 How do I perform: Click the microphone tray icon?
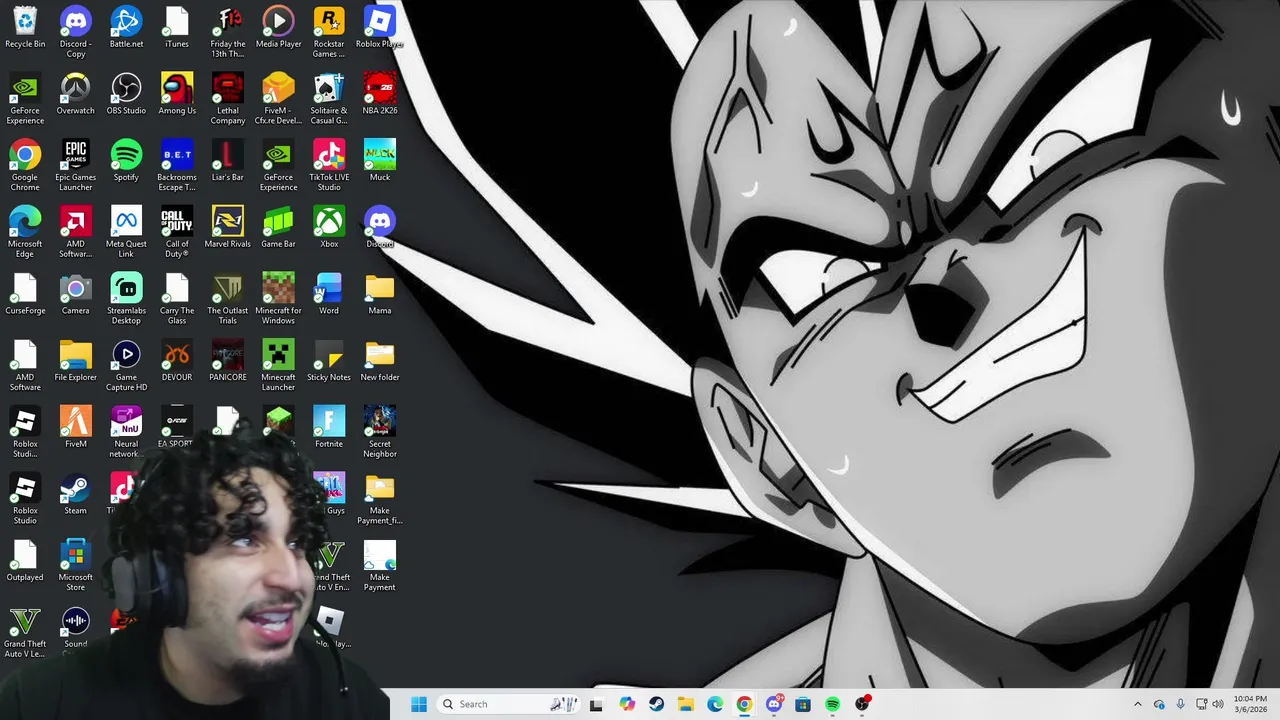(x=1181, y=704)
